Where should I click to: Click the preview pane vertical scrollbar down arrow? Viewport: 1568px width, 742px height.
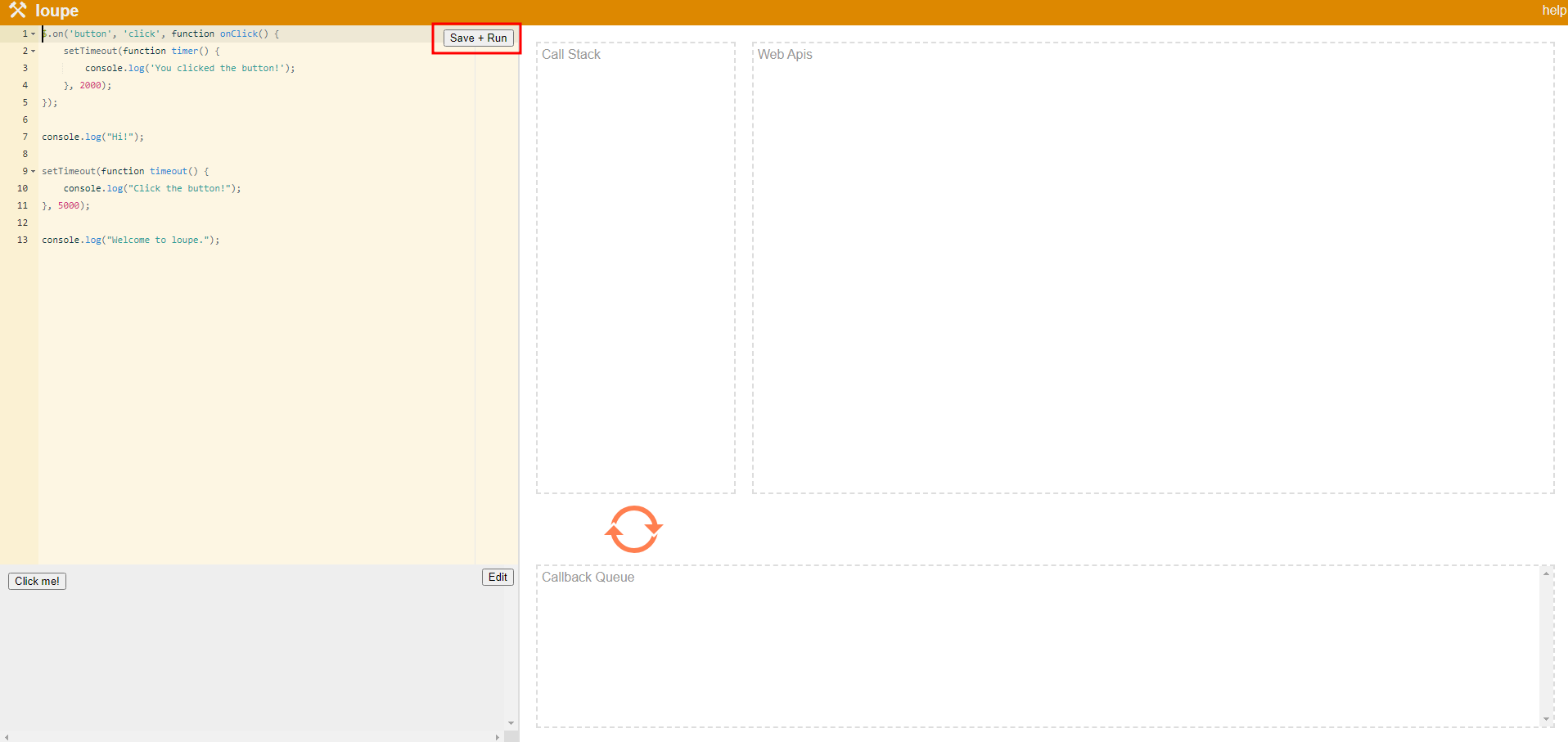(x=511, y=723)
